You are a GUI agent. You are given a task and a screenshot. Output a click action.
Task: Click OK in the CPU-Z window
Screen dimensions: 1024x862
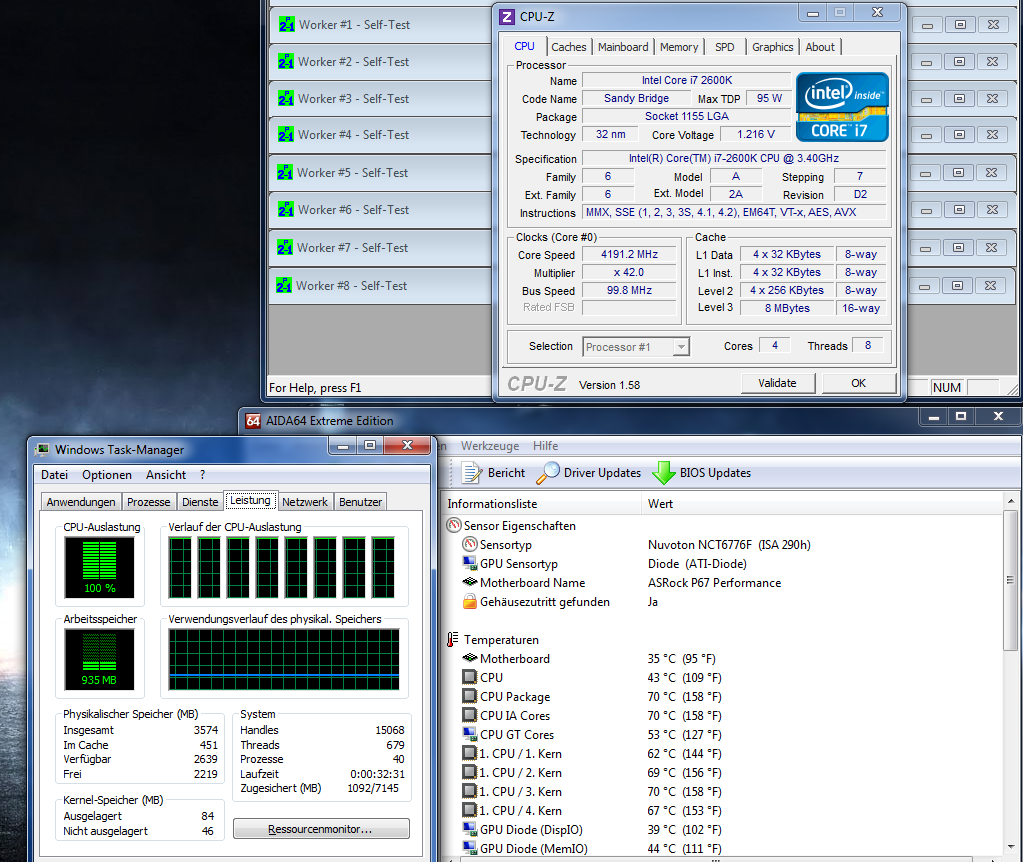[859, 383]
